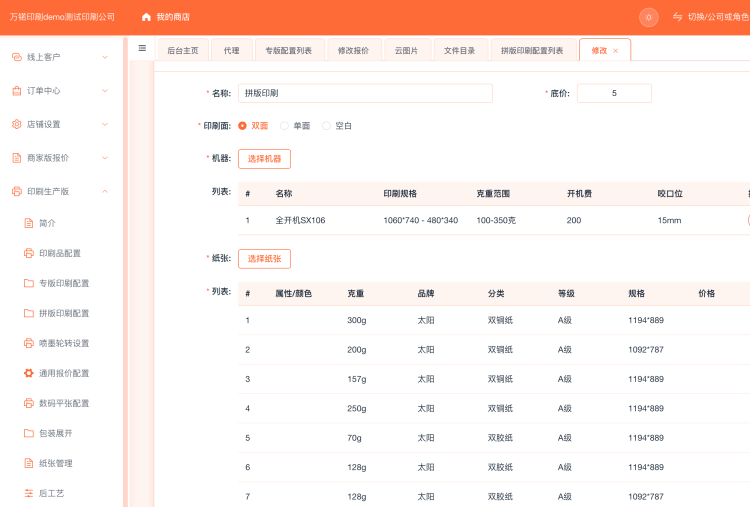The image size is (750, 507).
Task: Collapse sidebar with the hamburger menu icon
Action: coord(142,48)
